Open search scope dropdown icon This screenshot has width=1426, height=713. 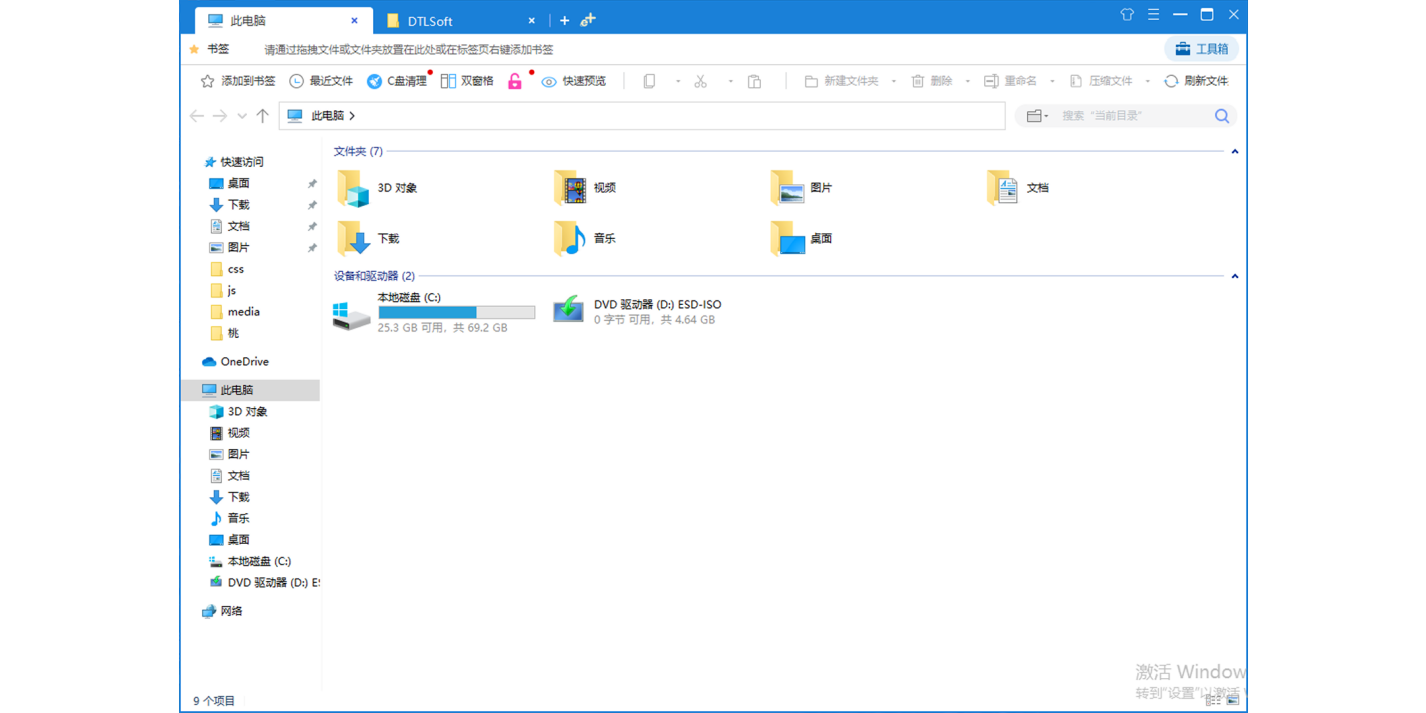coord(1037,116)
